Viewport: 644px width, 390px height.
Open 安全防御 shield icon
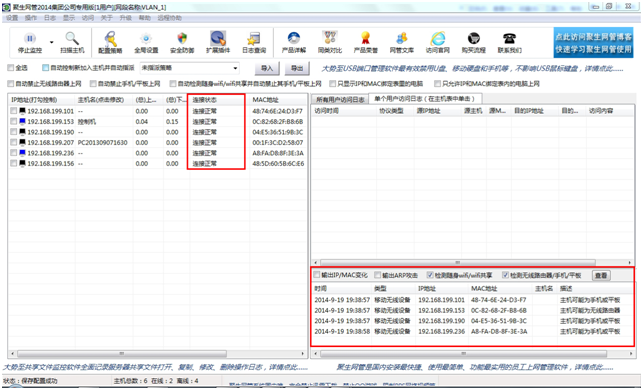point(182,39)
